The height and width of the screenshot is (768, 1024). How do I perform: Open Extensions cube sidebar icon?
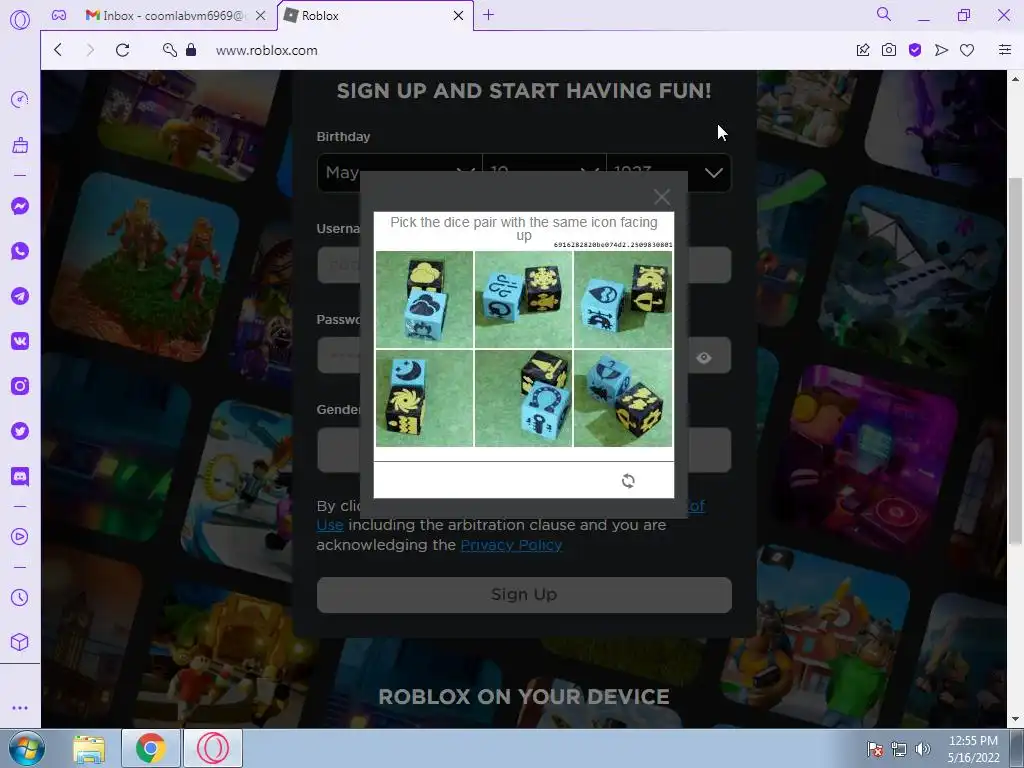tap(20, 643)
